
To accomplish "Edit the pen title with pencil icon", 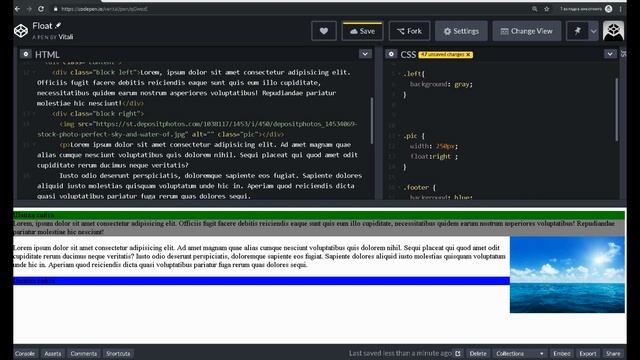I will tap(58, 25).
